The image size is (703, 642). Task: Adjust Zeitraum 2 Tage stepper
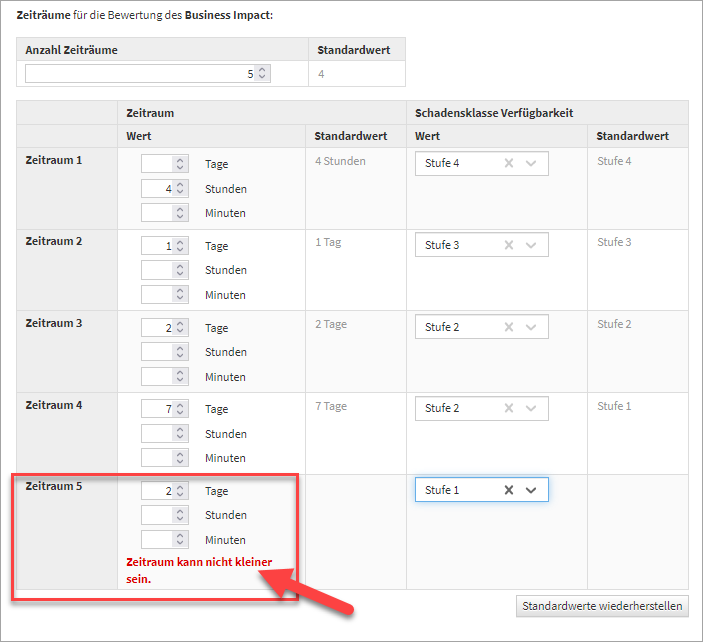(x=180, y=246)
